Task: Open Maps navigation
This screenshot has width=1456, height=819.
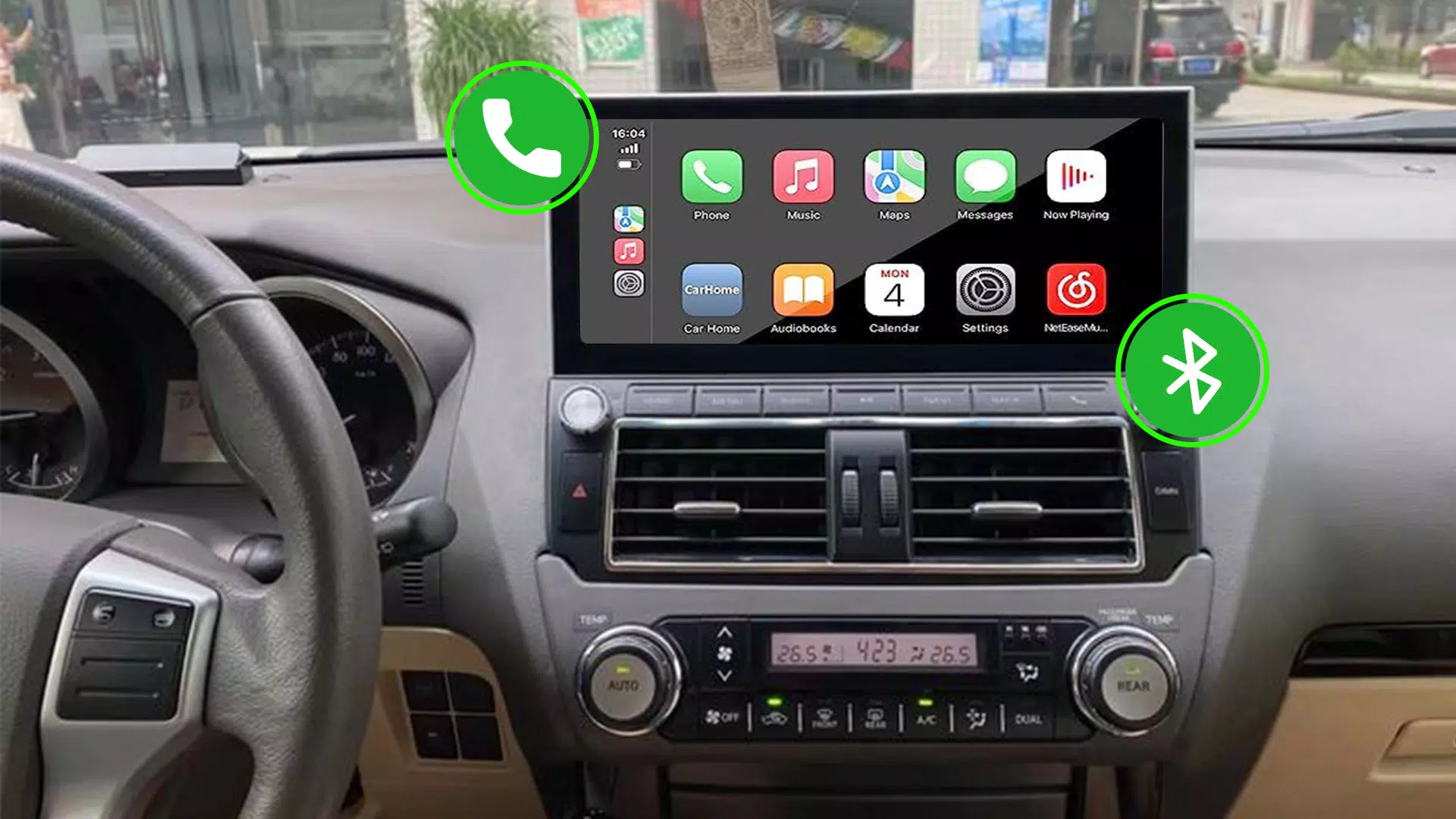Action: point(894,183)
